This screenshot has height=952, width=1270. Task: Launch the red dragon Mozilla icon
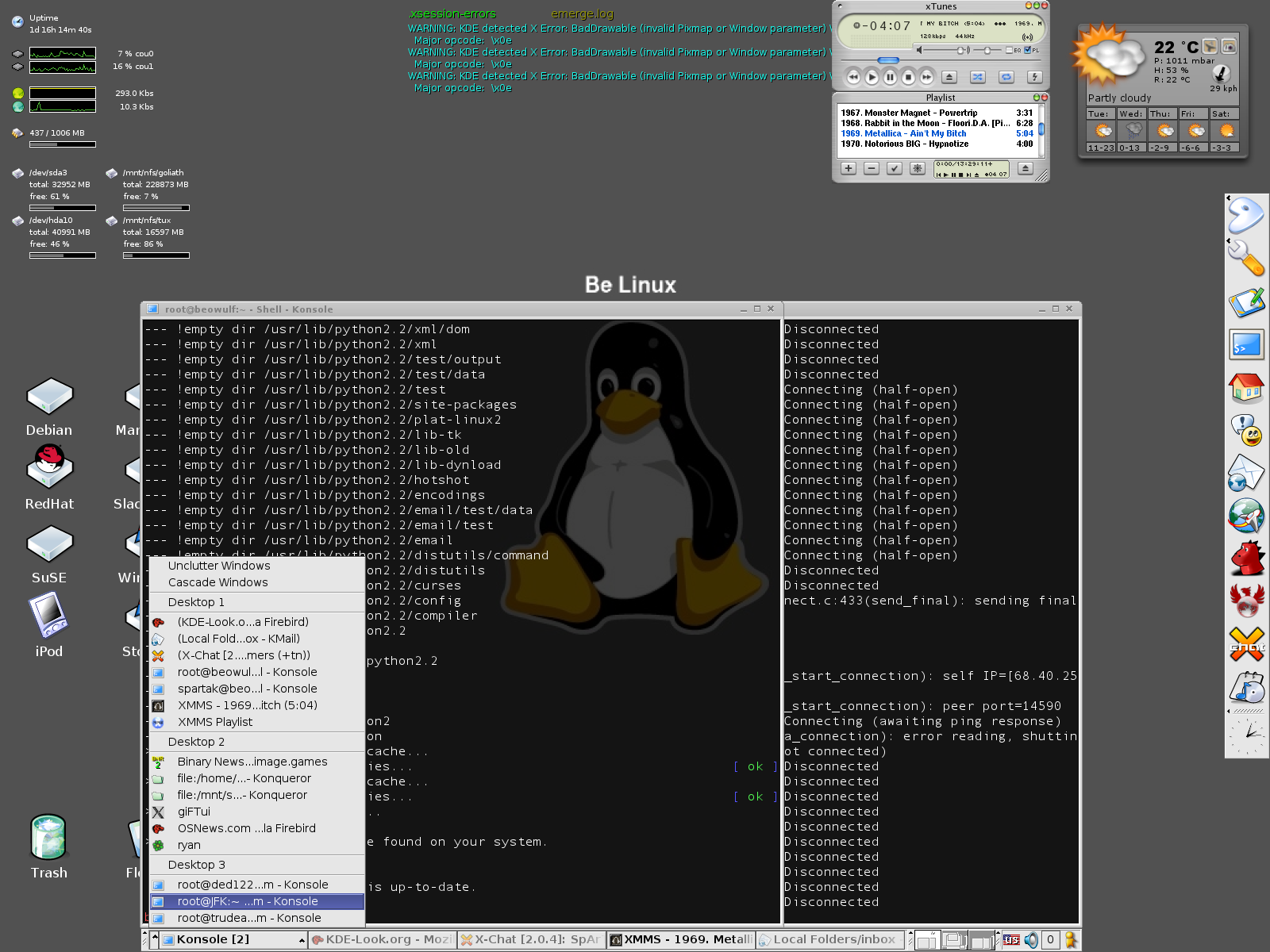click(x=1247, y=559)
